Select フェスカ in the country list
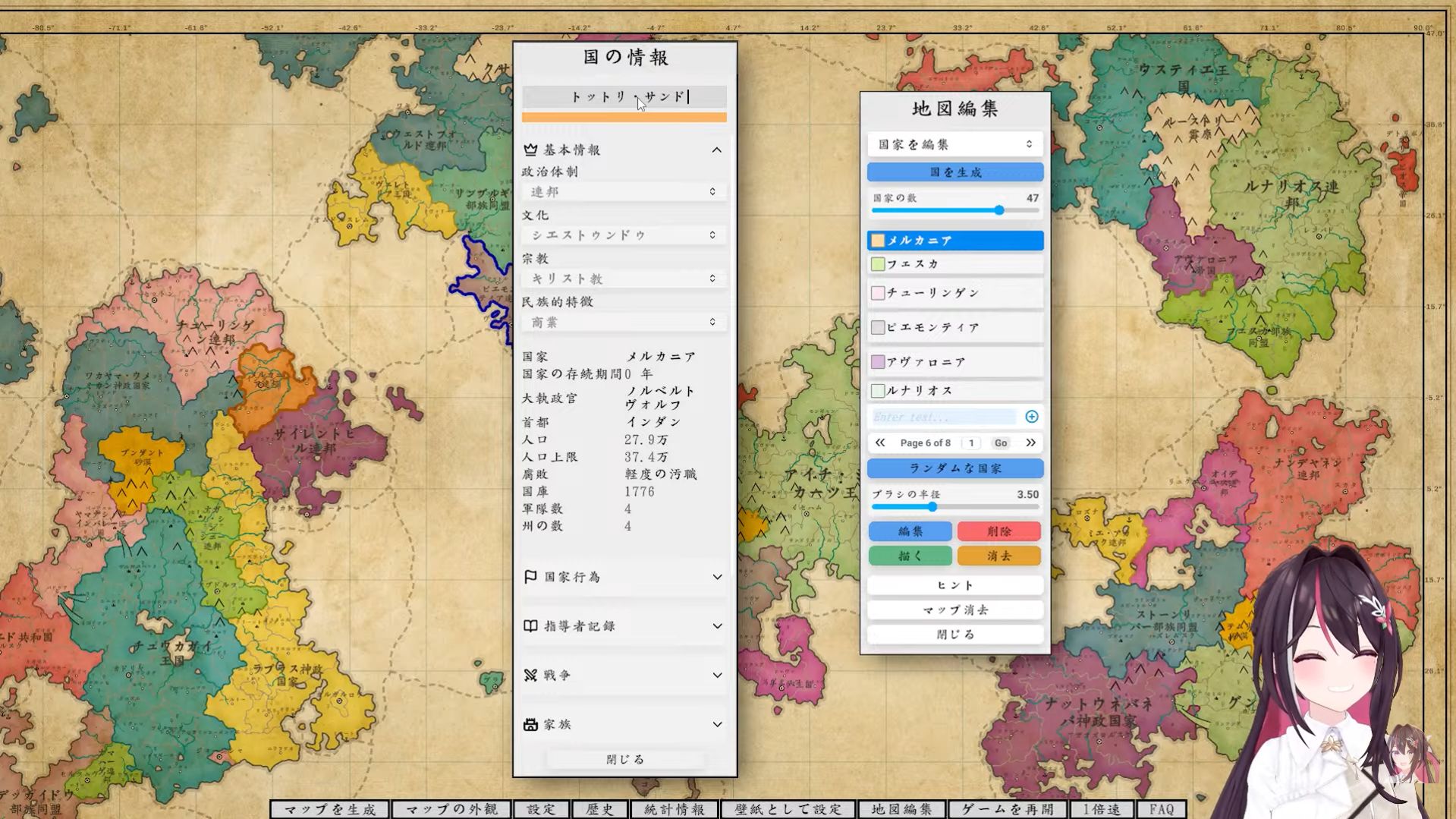The height and width of the screenshot is (819, 1456). coord(954,264)
